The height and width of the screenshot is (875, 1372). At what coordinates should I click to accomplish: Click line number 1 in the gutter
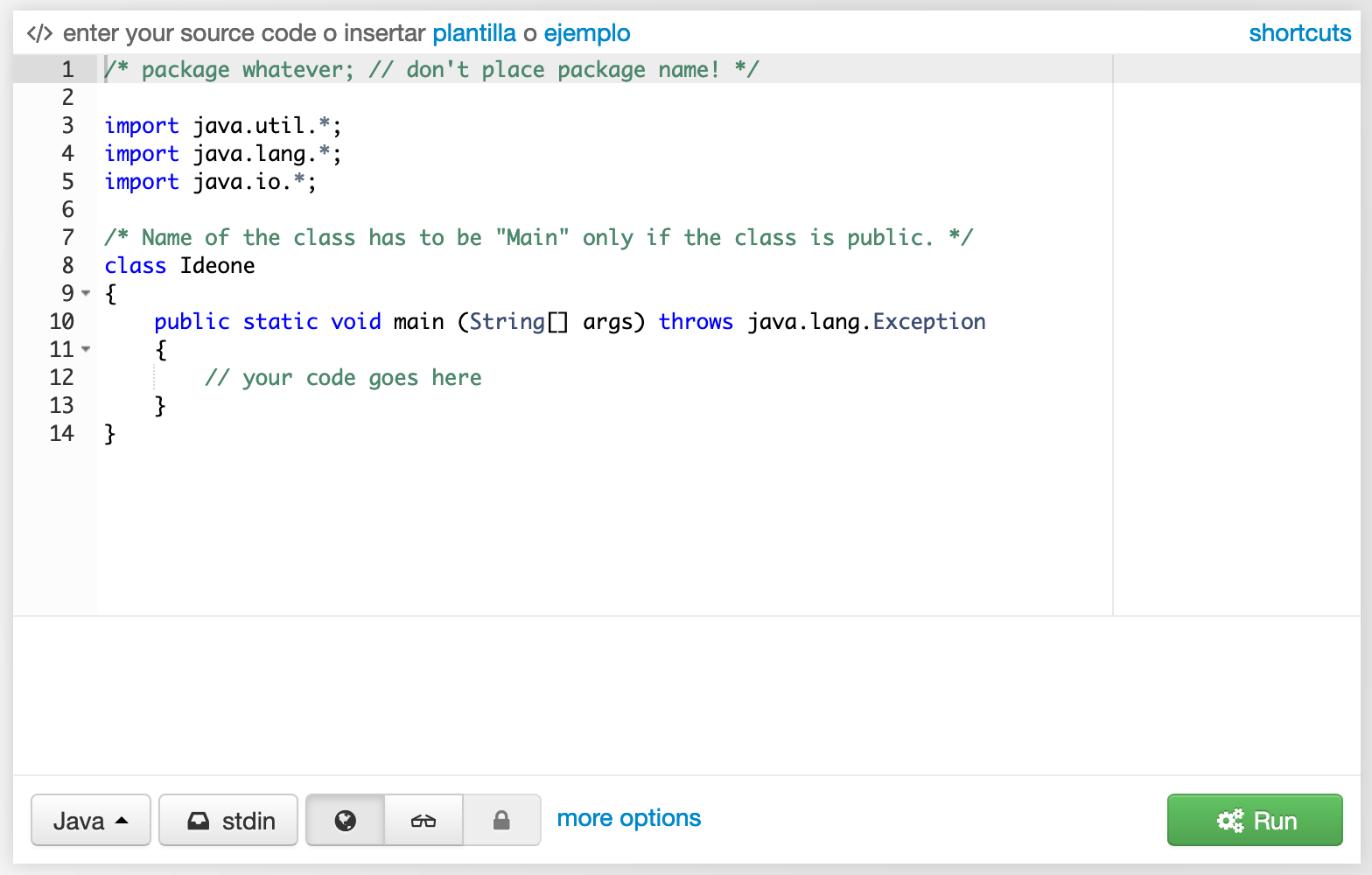(67, 69)
